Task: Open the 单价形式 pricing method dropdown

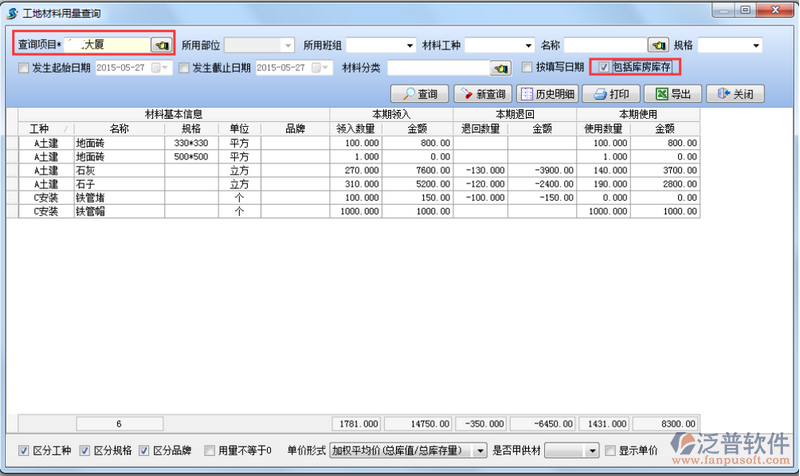Action: point(481,451)
